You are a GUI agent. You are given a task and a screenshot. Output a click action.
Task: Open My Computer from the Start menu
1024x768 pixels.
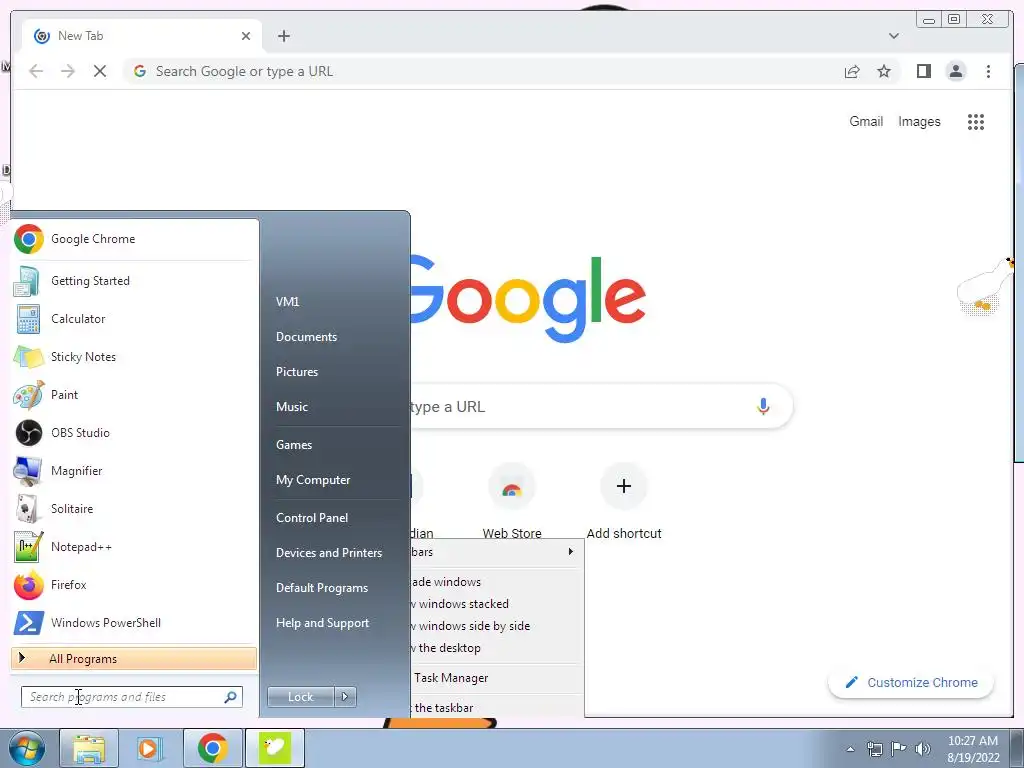point(313,480)
